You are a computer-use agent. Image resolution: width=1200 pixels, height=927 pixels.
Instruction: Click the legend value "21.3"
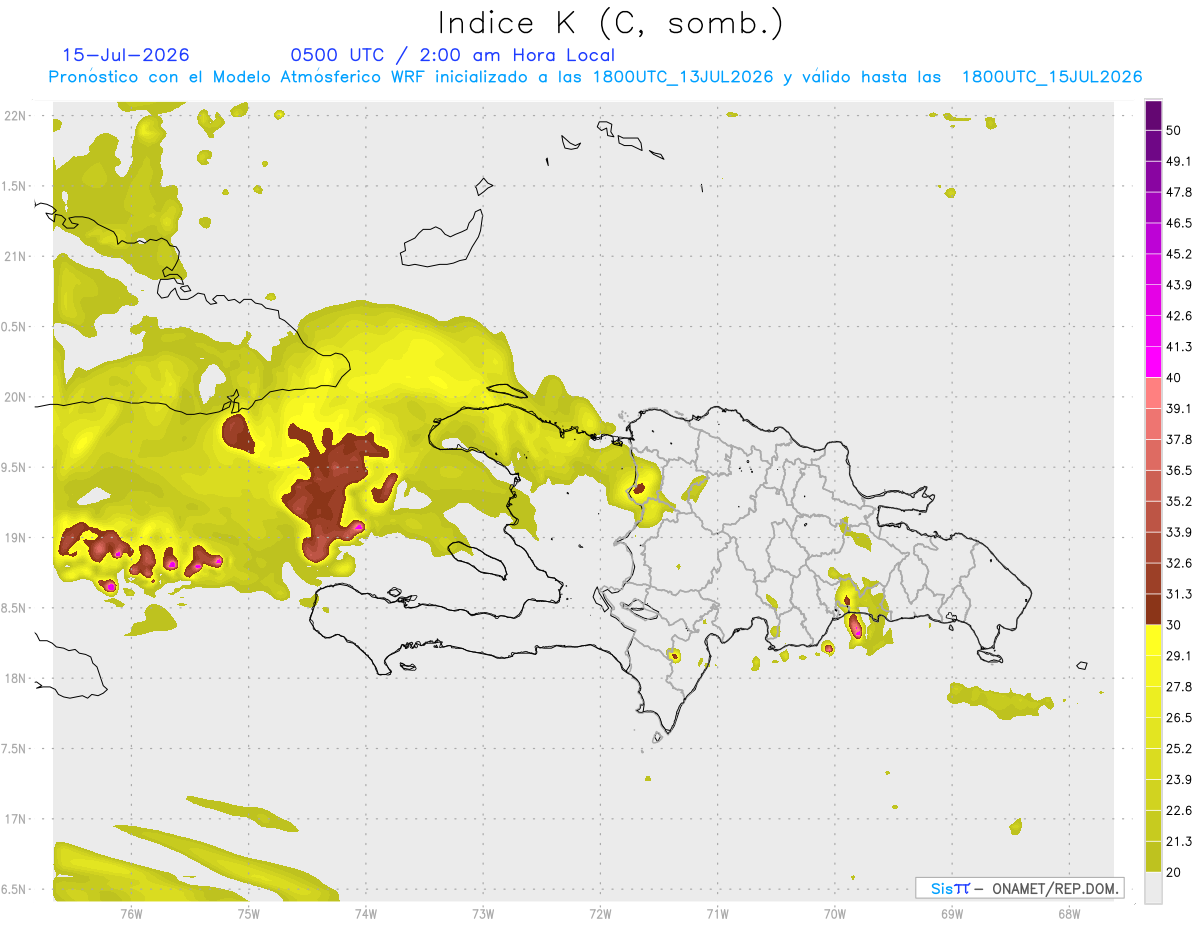[1180, 841]
